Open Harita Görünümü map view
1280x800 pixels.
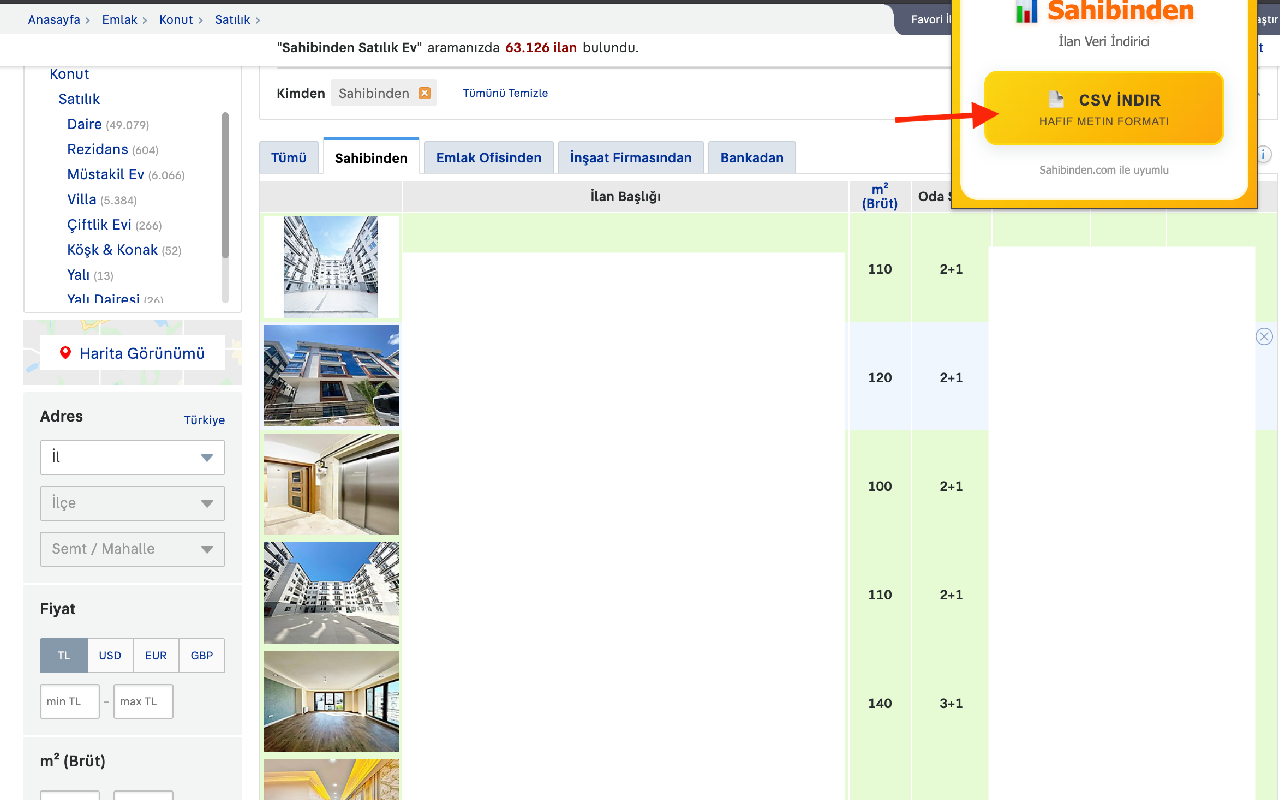[132, 353]
